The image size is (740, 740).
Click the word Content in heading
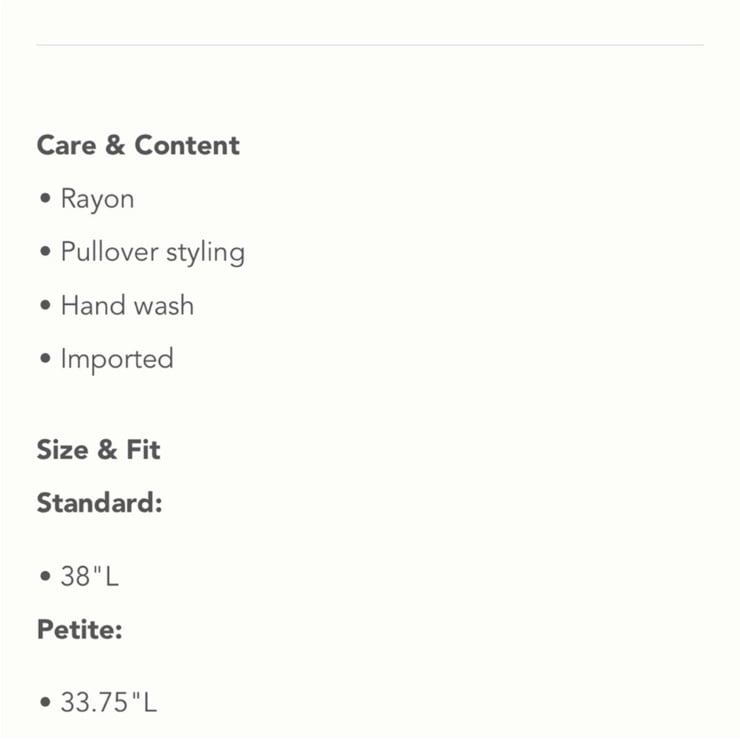[x=187, y=145]
